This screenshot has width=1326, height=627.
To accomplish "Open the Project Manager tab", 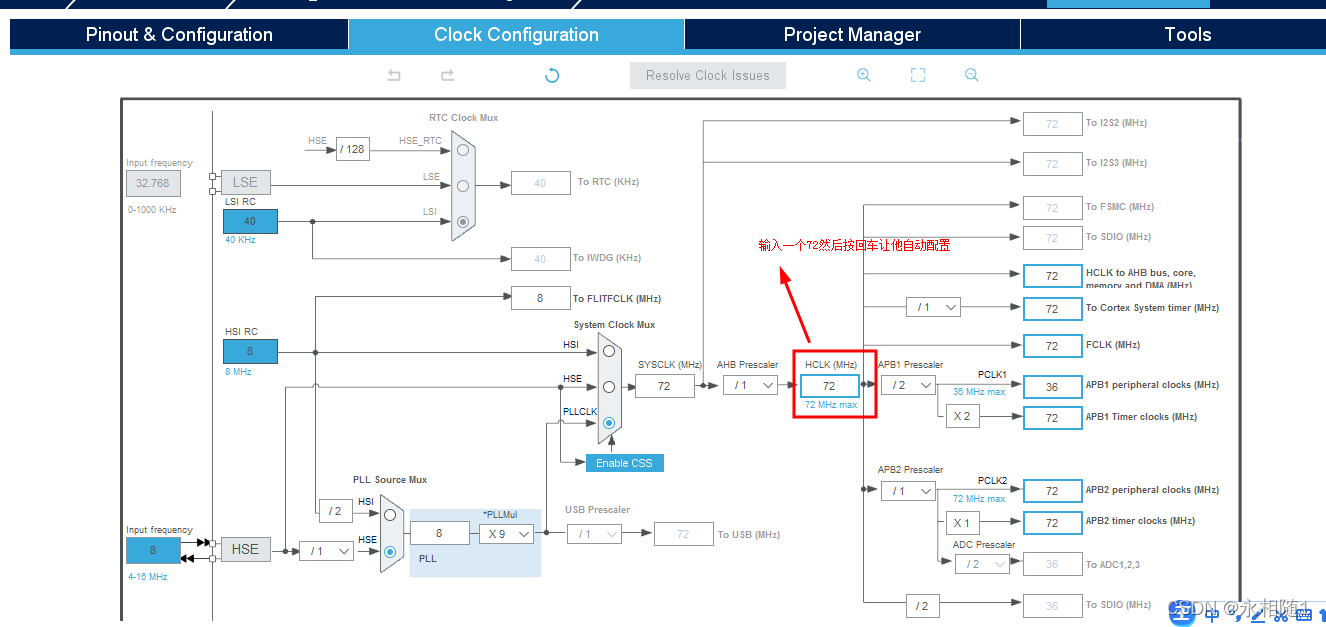I will point(852,35).
